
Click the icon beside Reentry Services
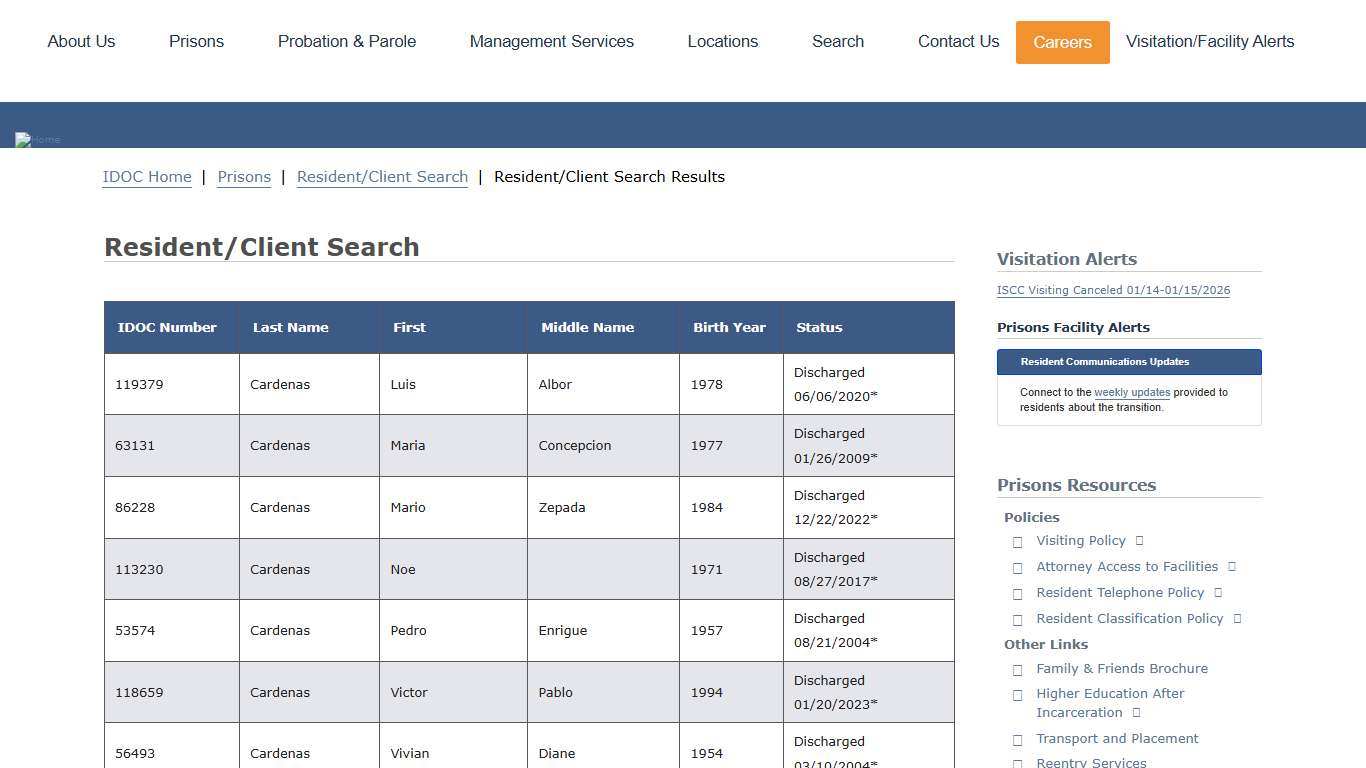click(1017, 763)
